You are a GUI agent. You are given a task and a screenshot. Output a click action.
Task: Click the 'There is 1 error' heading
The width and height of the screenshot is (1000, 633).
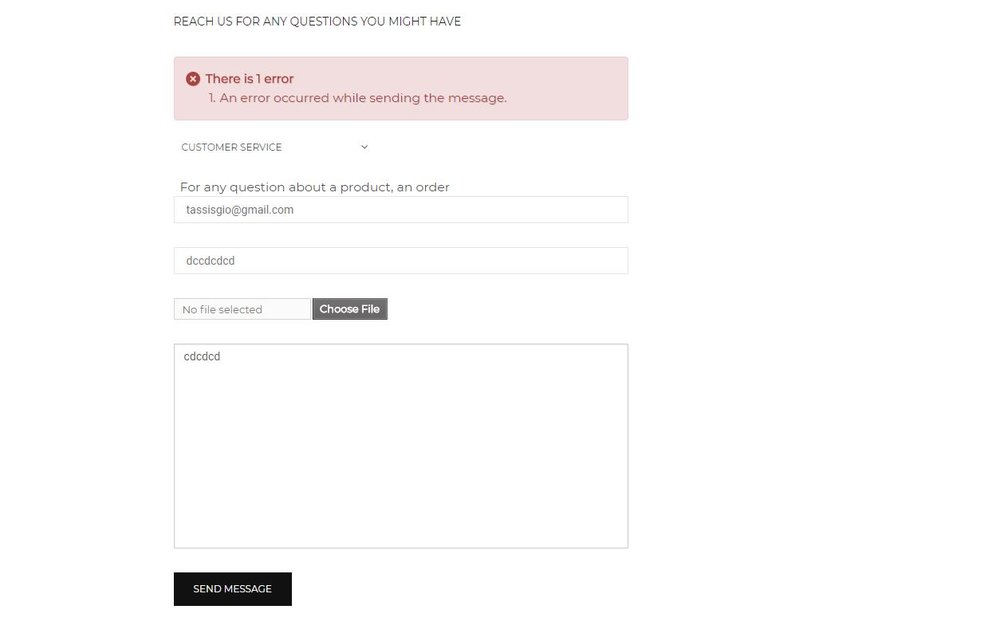(249, 79)
